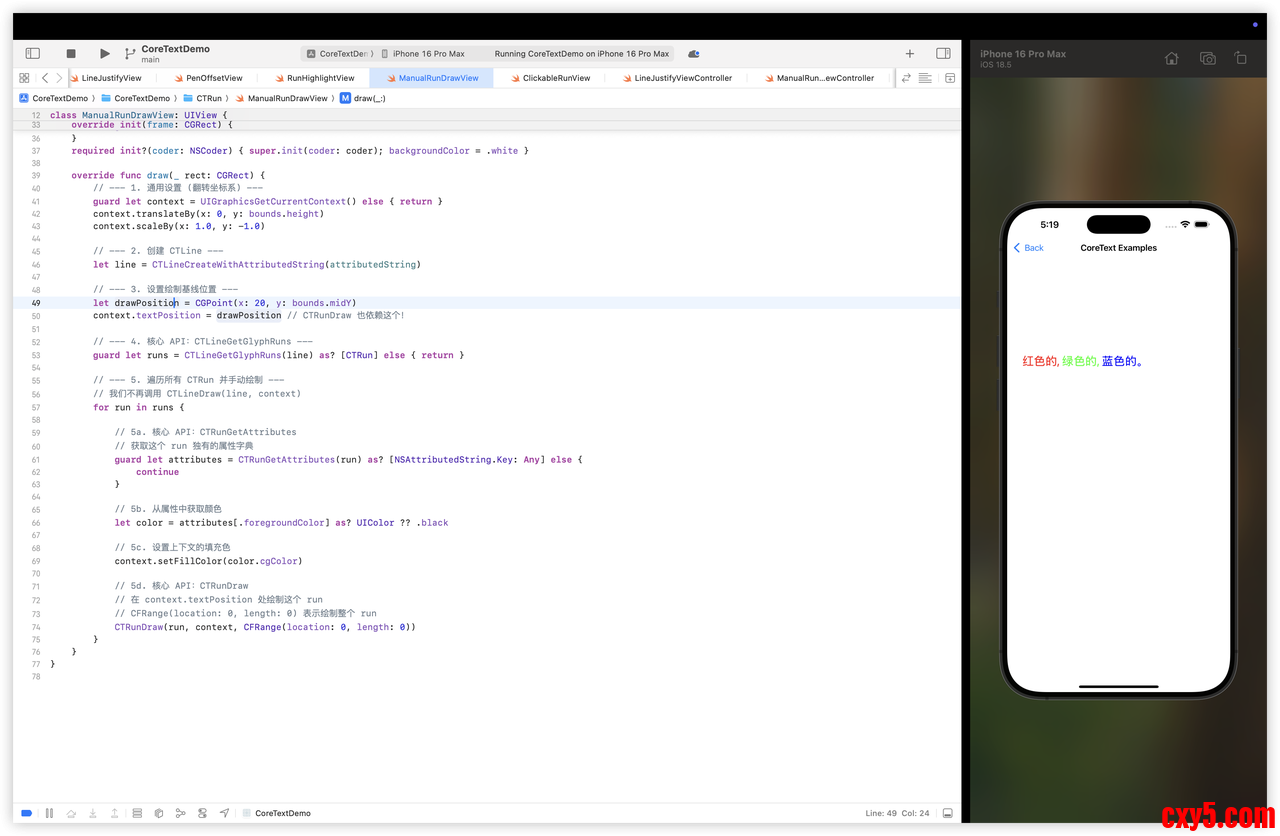Image resolution: width=1280 pixels, height=836 pixels.
Task: Toggle the right inspector panel
Action: pyautogui.click(x=943, y=53)
